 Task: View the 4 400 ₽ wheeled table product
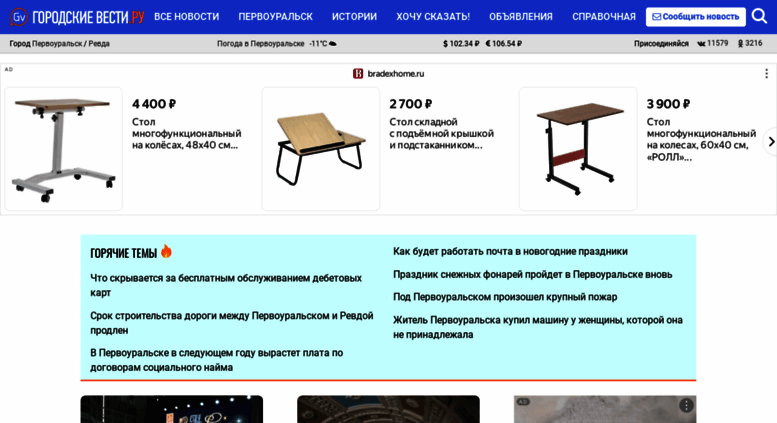[x=63, y=149]
